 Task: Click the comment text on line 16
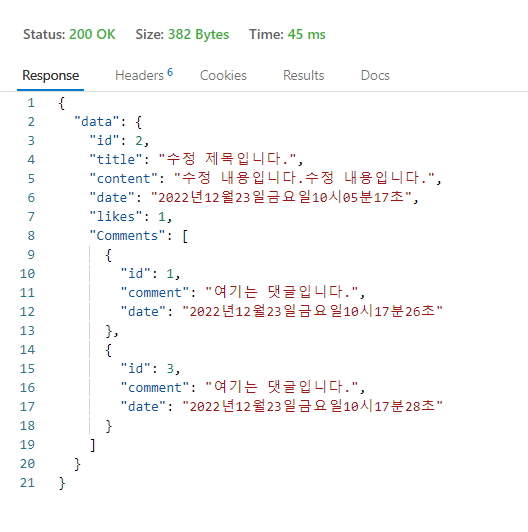pos(282,387)
